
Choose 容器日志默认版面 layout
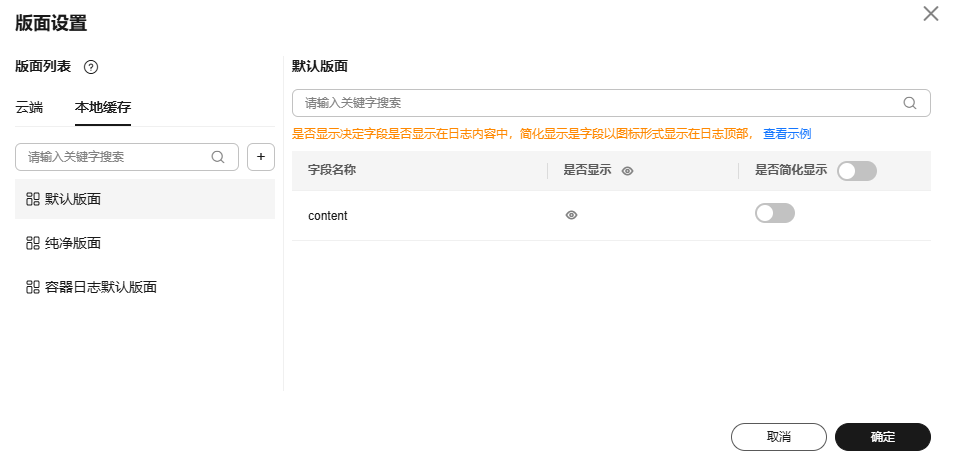(145, 287)
